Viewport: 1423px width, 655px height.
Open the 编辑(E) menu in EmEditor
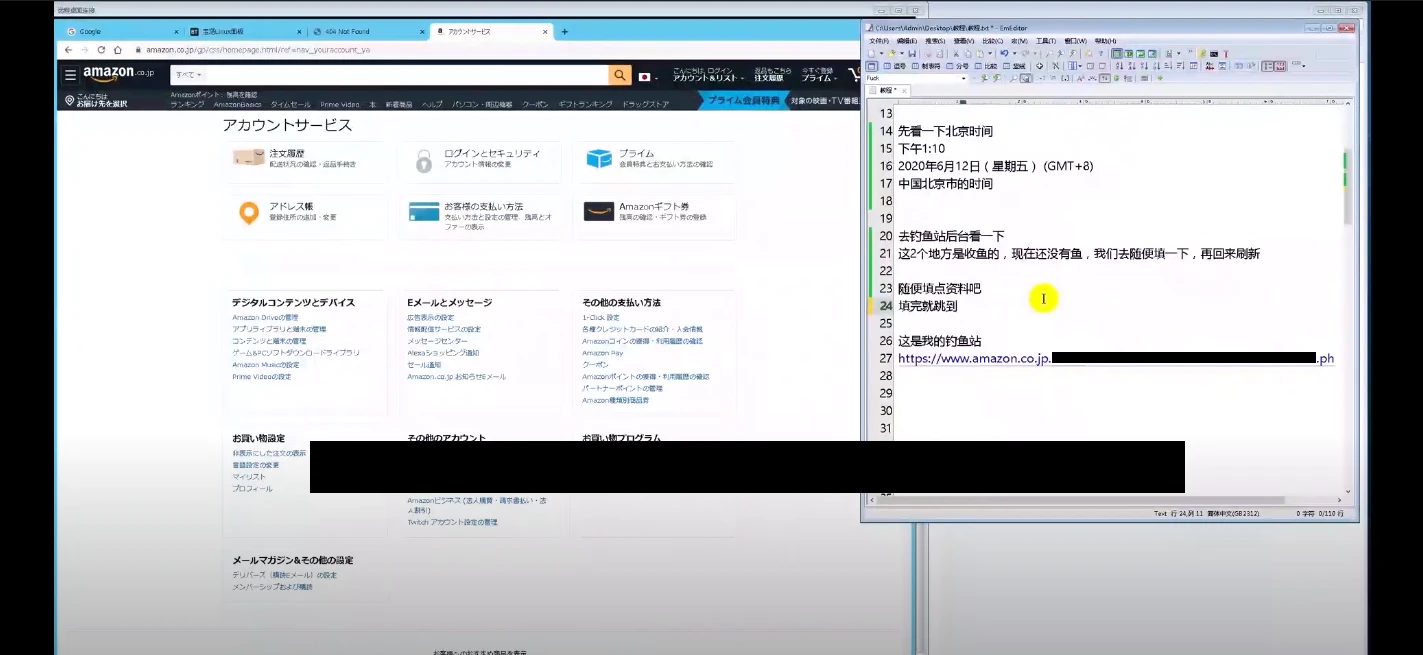907,41
